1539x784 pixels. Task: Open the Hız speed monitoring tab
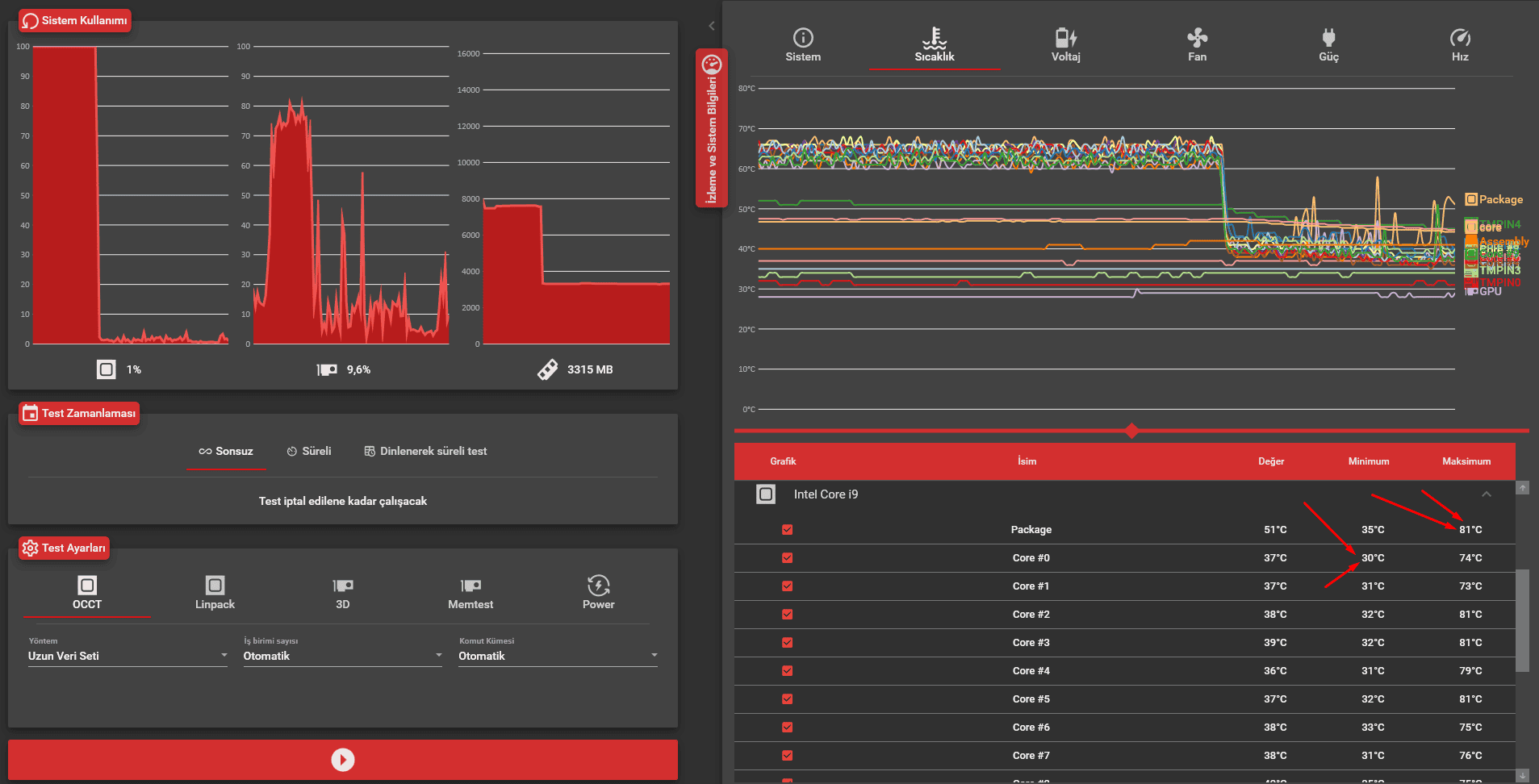pos(1460,45)
